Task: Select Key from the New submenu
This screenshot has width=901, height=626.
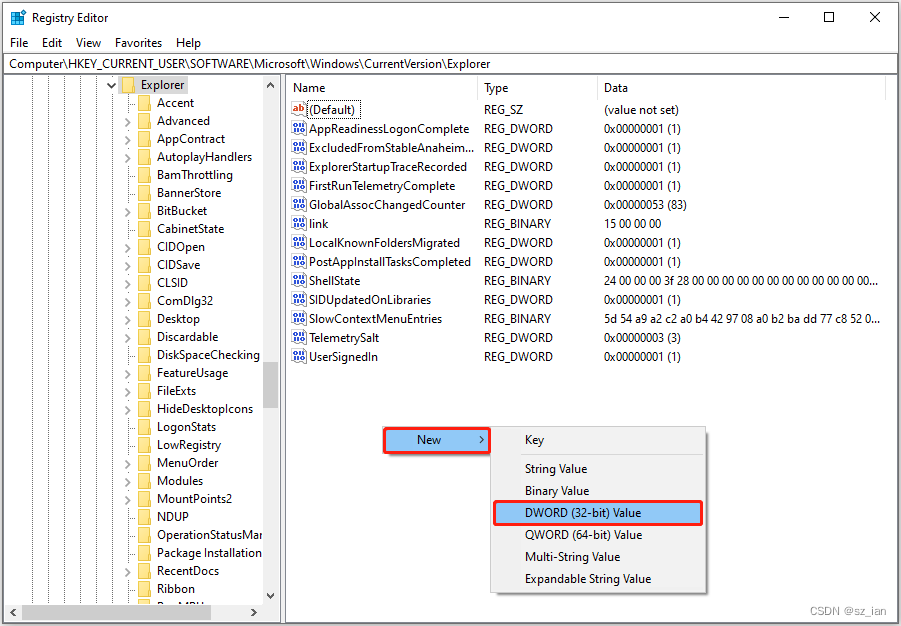Action: pos(598,440)
